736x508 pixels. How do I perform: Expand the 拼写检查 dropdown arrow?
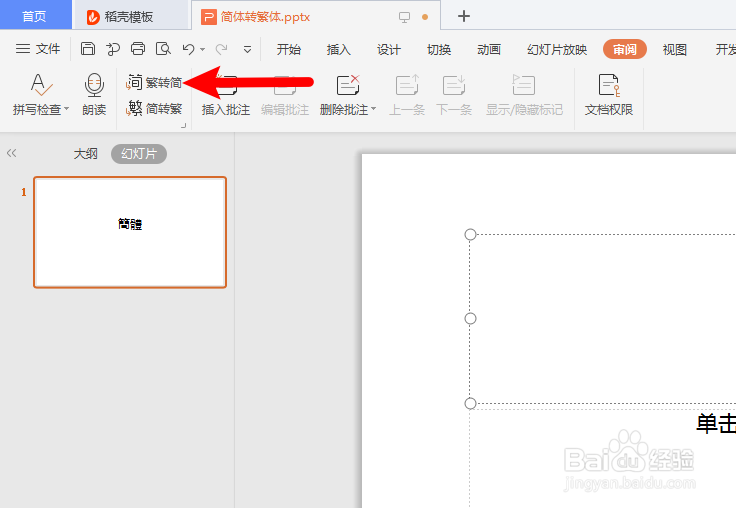coord(66,109)
